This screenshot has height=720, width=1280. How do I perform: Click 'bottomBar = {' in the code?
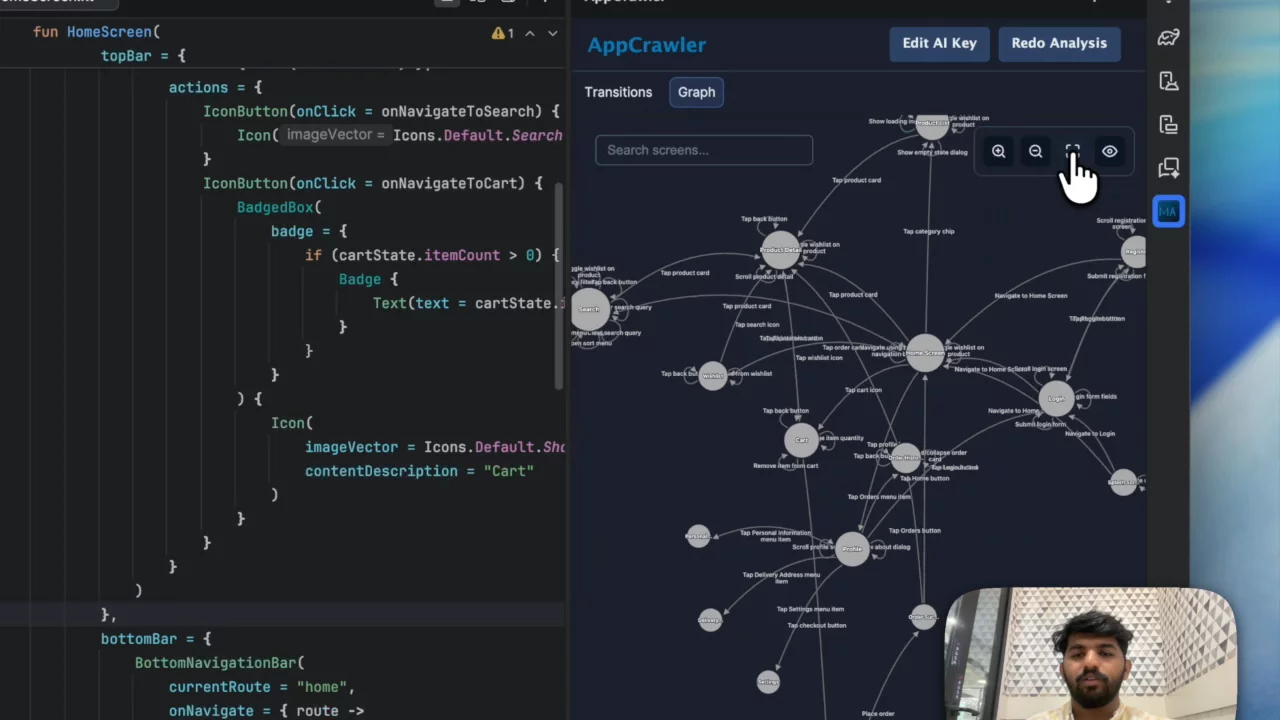point(156,639)
